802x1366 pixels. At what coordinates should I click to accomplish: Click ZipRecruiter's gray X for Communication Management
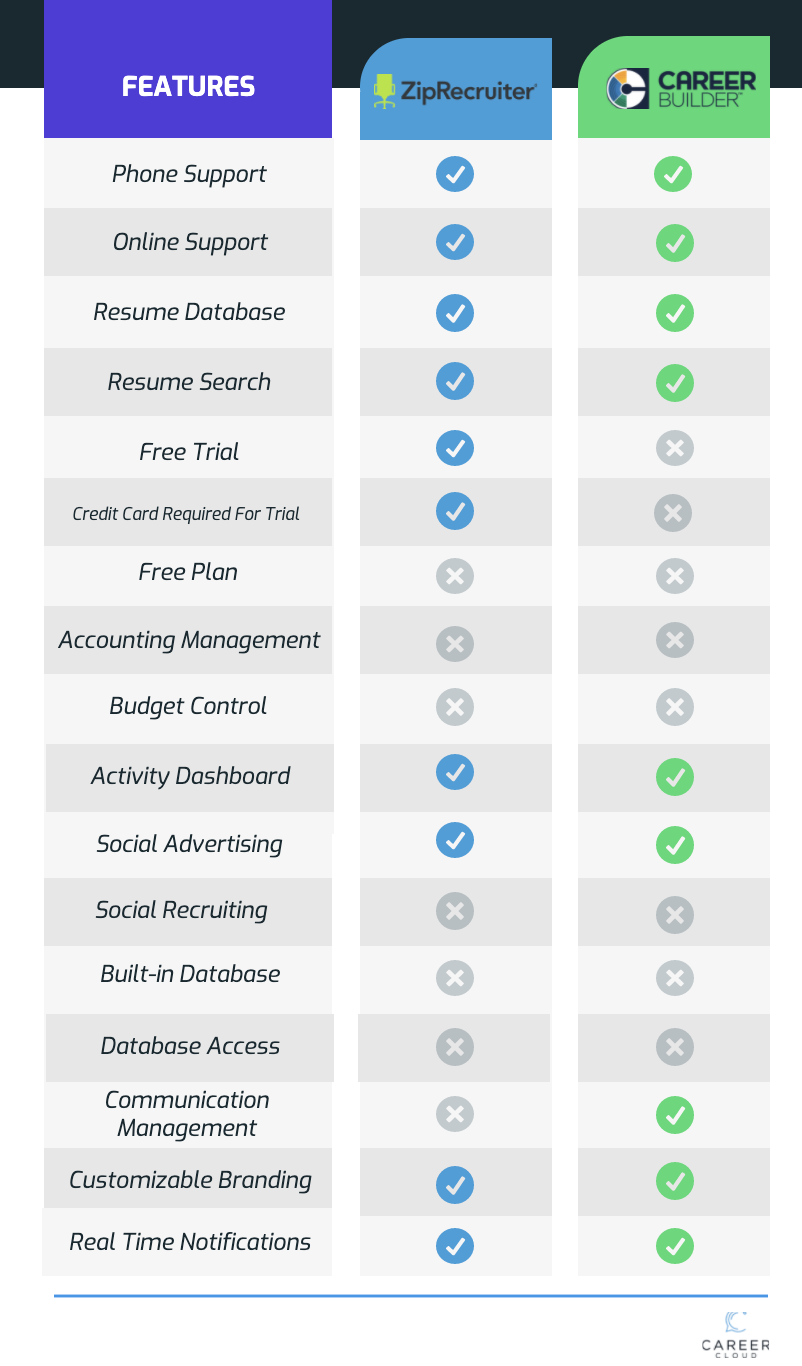(x=455, y=1114)
